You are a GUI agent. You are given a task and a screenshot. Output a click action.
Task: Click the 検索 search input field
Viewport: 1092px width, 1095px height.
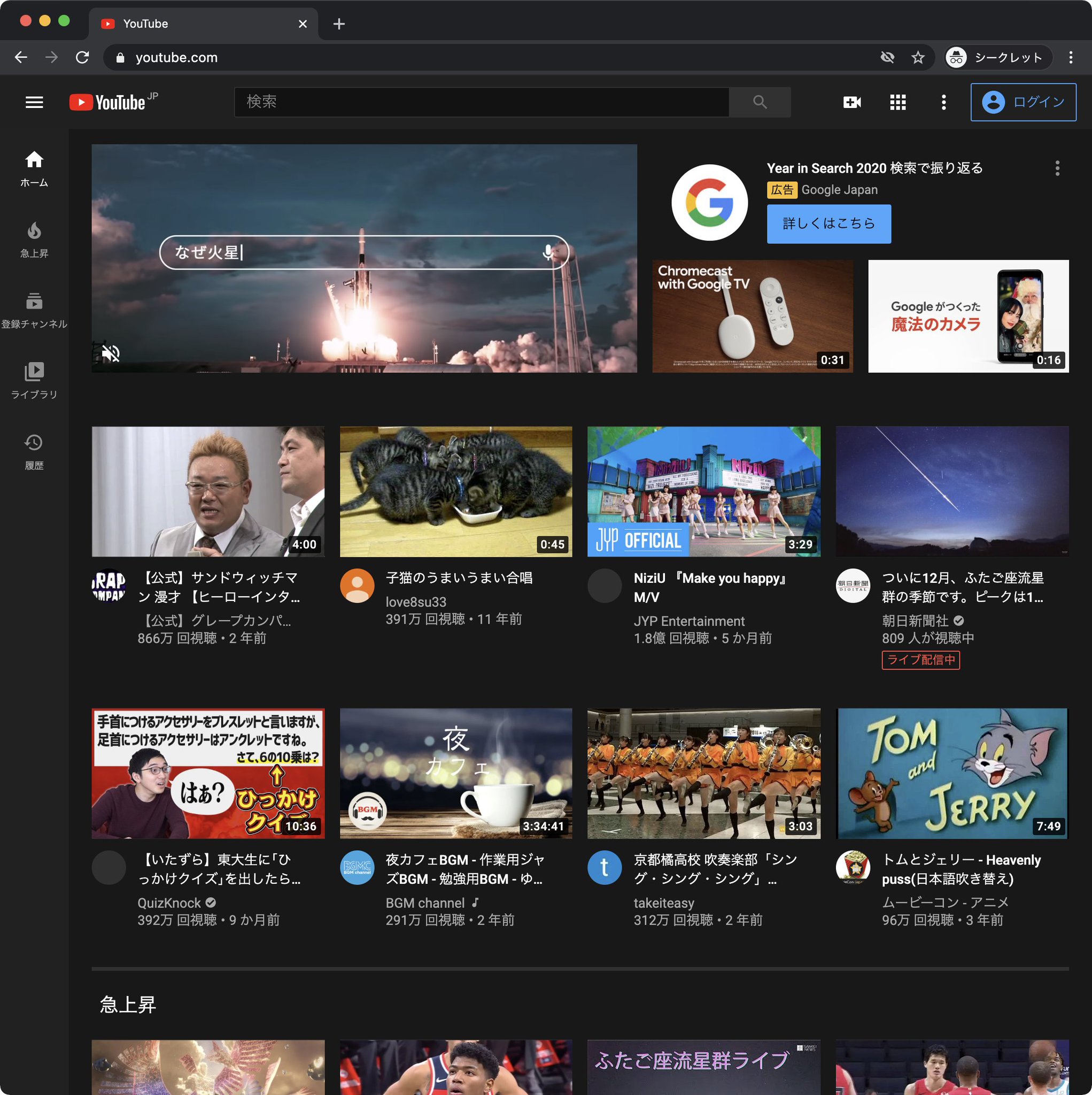click(482, 102)
